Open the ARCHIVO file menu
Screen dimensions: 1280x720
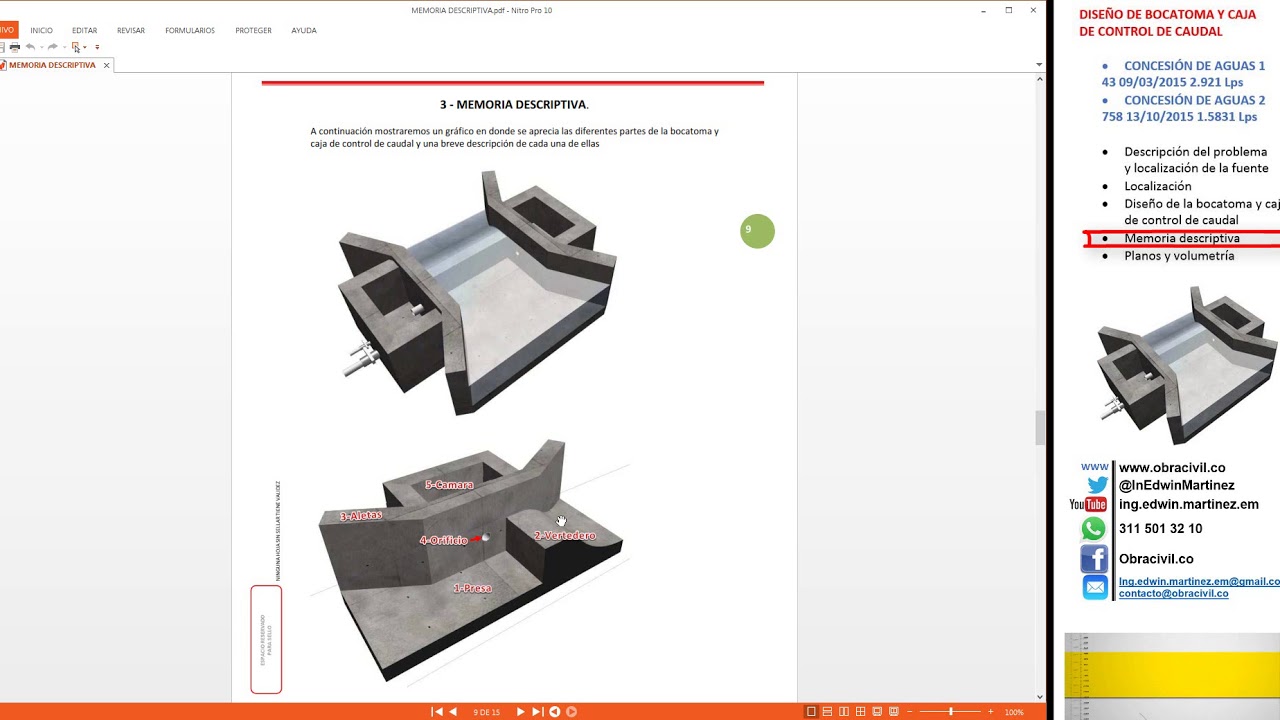[8, 30]
